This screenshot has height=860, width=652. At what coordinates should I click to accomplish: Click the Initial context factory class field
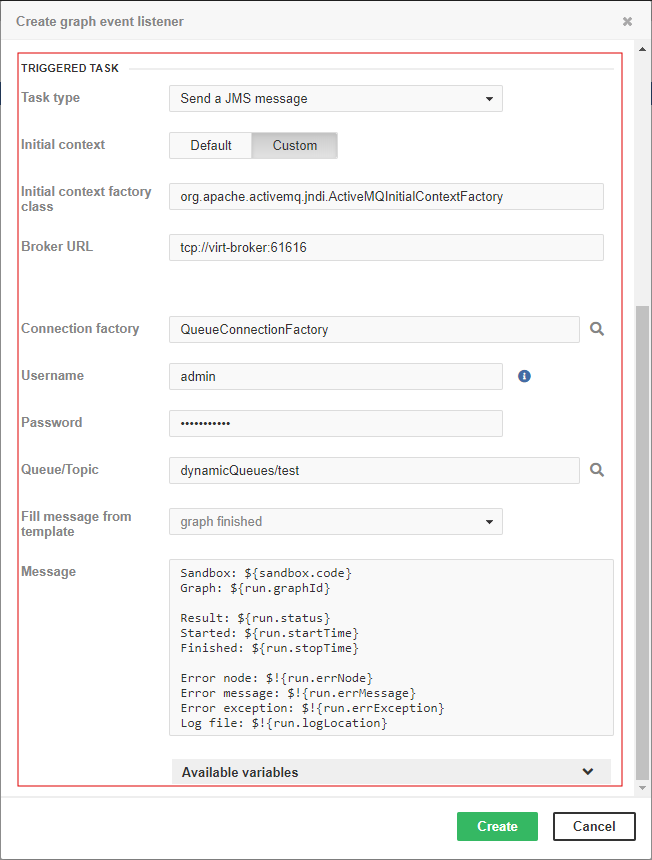(x=386, y=197)
